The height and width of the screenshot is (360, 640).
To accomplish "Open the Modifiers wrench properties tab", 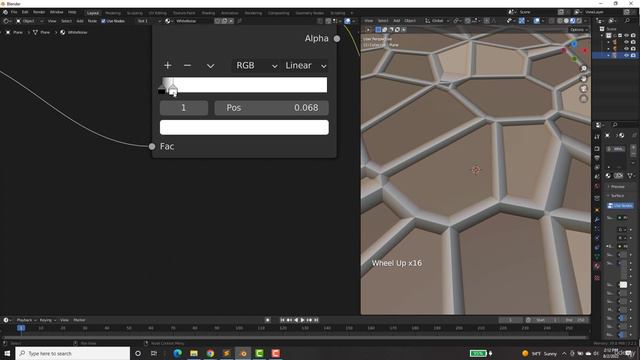I will click(597, 220).
